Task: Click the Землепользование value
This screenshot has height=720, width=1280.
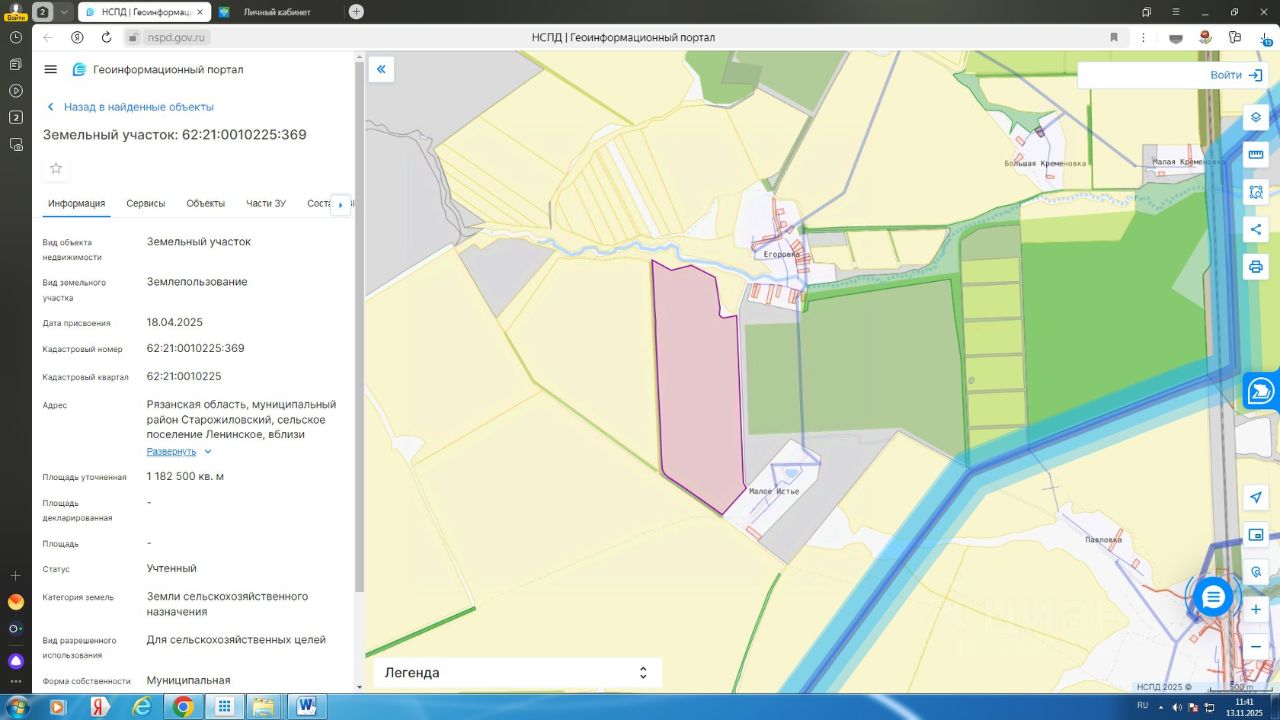Action: pyautogui.click(x=197, y=282)
